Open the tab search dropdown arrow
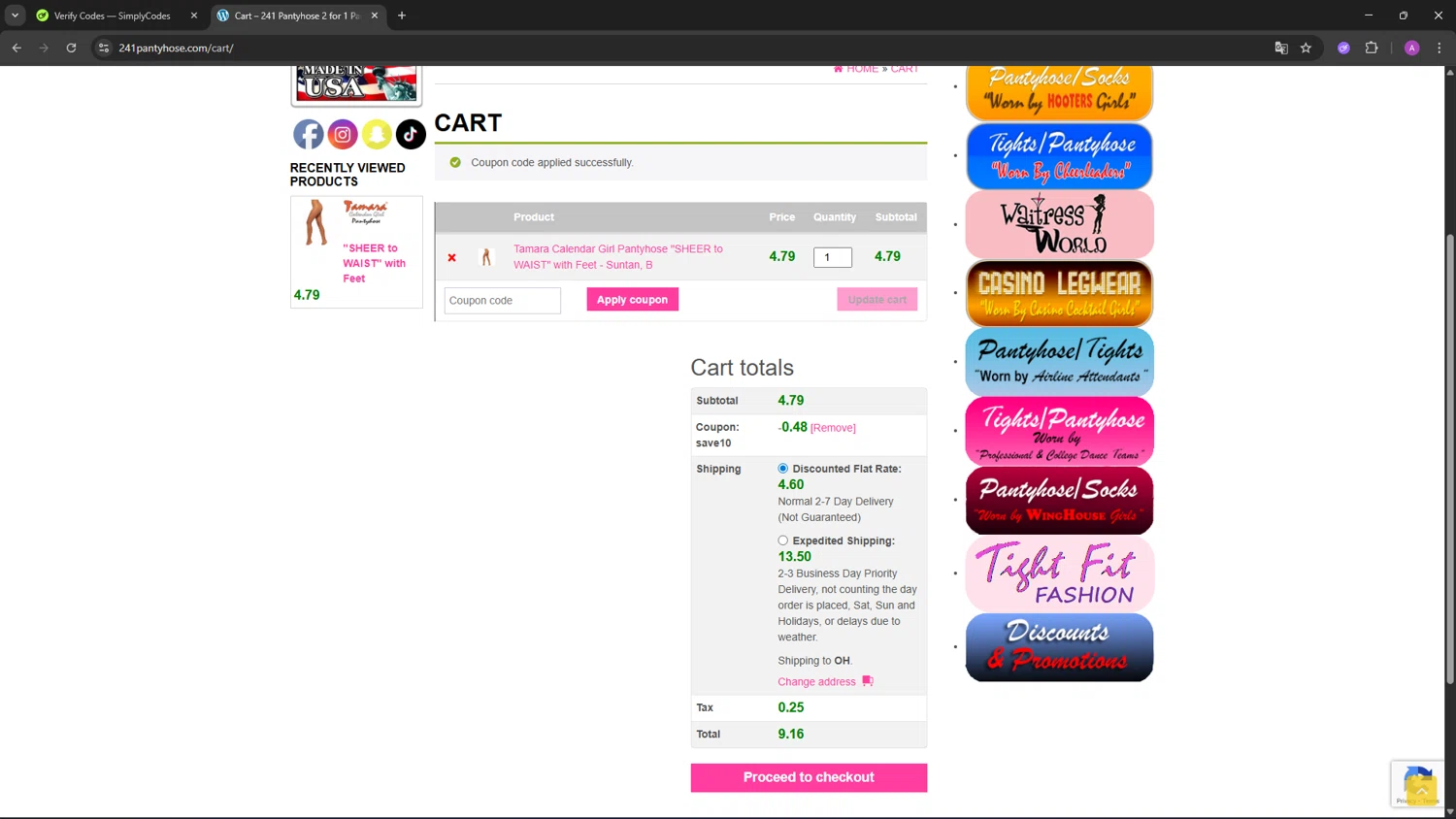The height and width of the screenshot is (819, 1456). [x=15, y=16]
